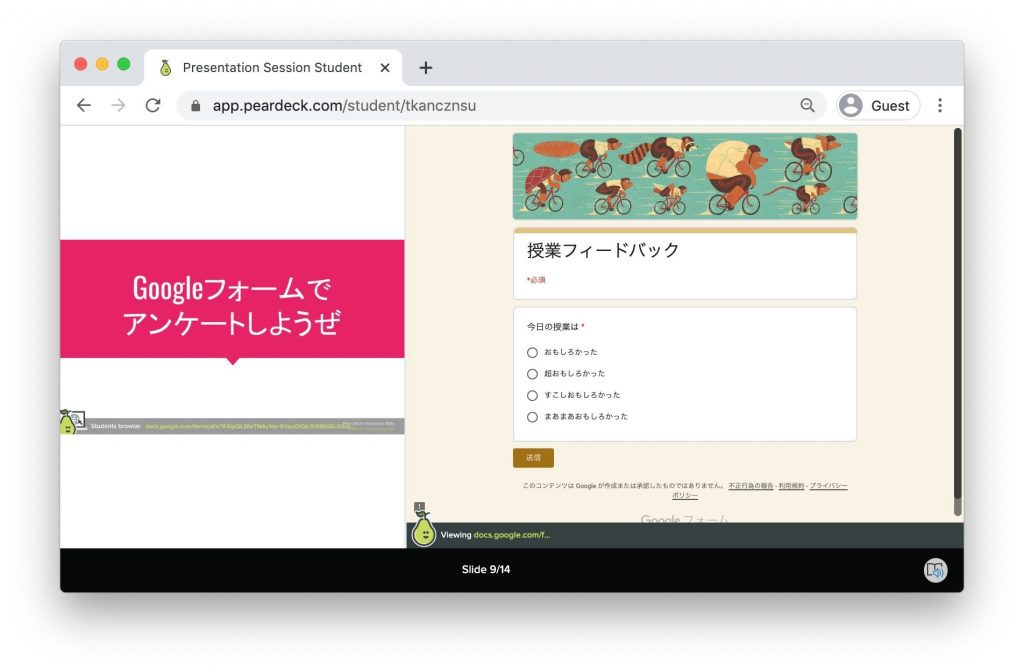
Task: Click the Presentation Session Student tab
Action: point(271,68)
